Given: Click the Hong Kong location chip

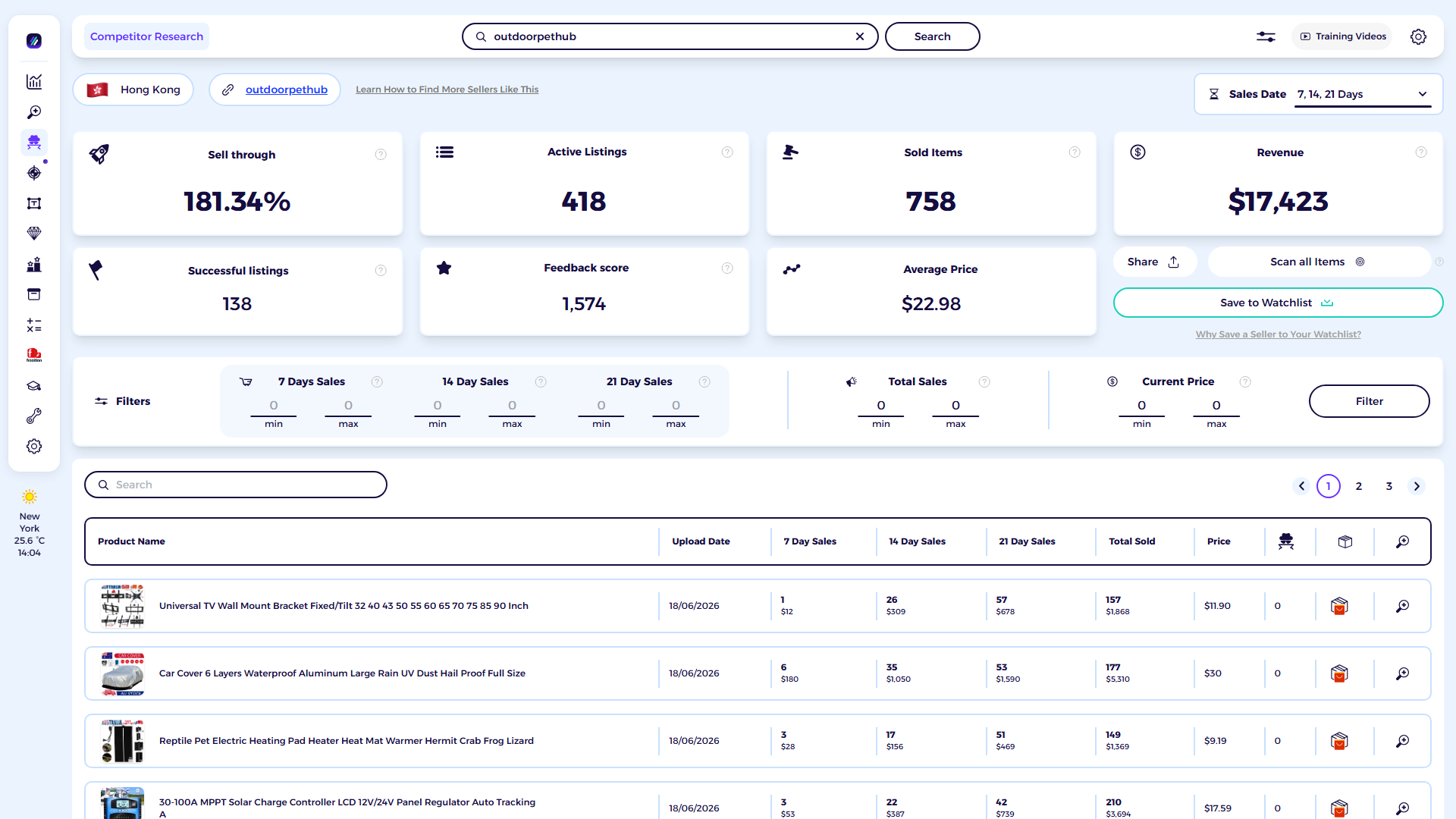Looking at the screenshot, I should (x=133, y=89).
